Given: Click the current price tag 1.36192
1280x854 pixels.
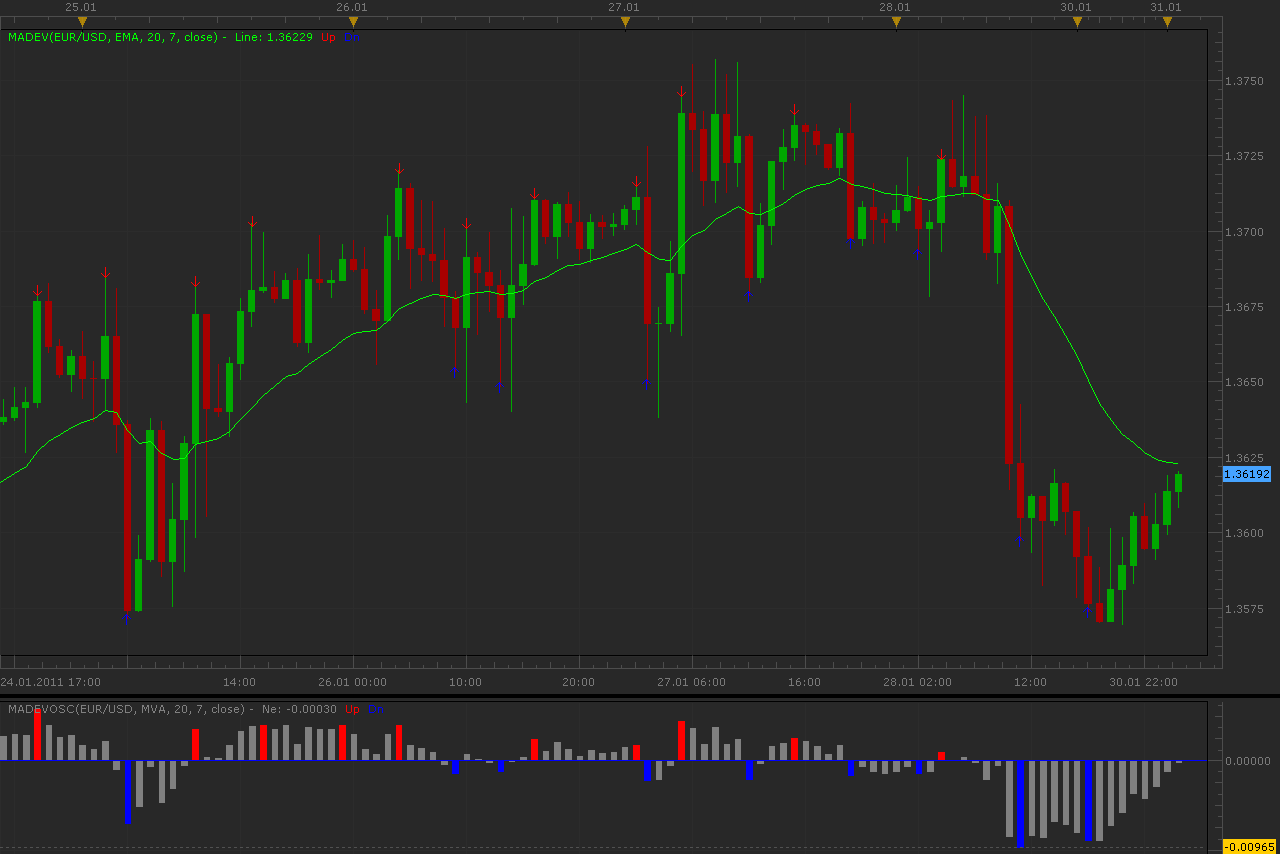Looking at the screenshot, I should click(1247, 474).
